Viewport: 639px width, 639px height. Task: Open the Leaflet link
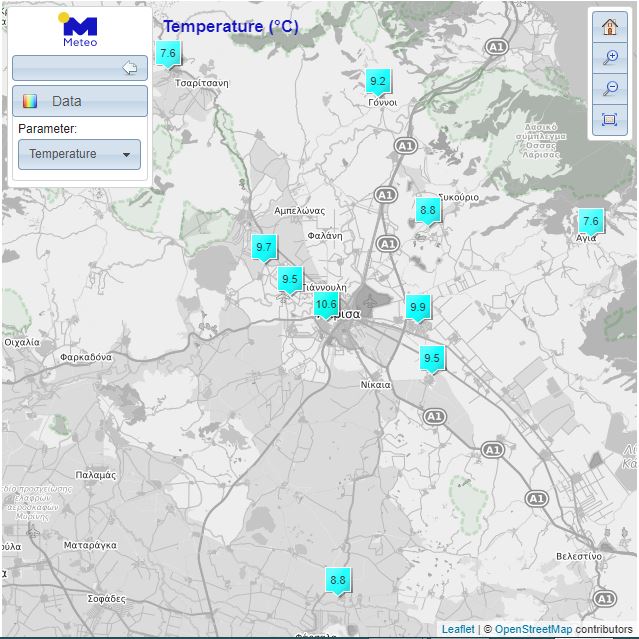[x=458, y=629]
